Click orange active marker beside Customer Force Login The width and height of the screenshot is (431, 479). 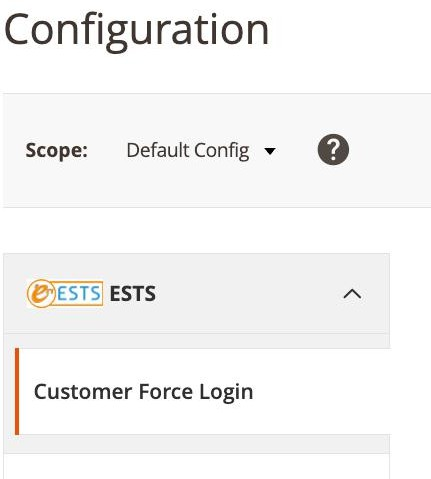tap(17, 391)
